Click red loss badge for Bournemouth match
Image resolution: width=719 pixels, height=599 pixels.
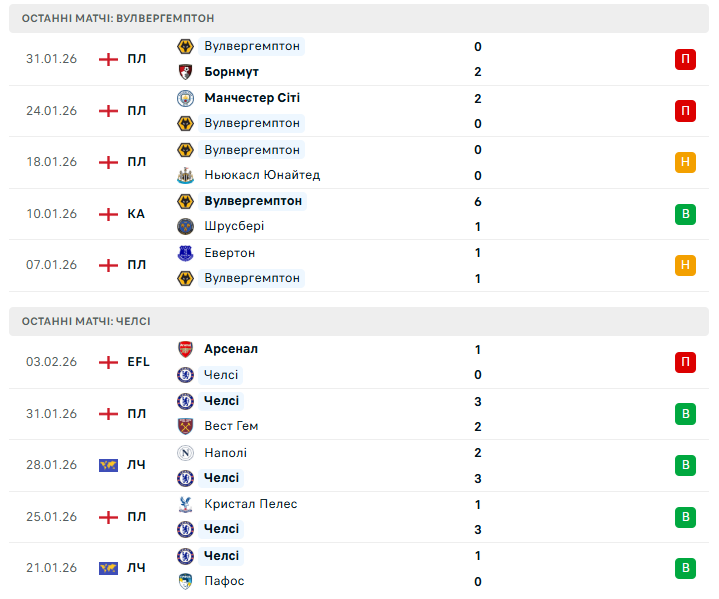(685, 59)
